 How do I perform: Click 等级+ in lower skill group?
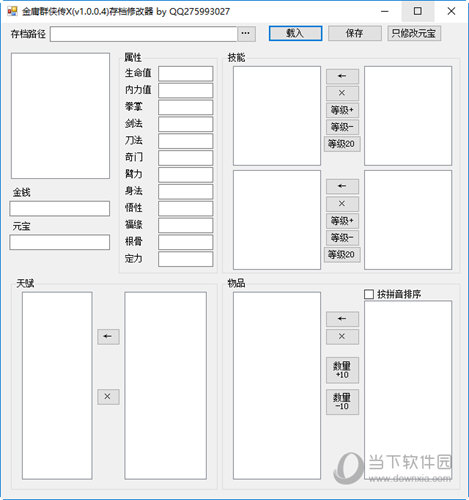tap(342, 221)
